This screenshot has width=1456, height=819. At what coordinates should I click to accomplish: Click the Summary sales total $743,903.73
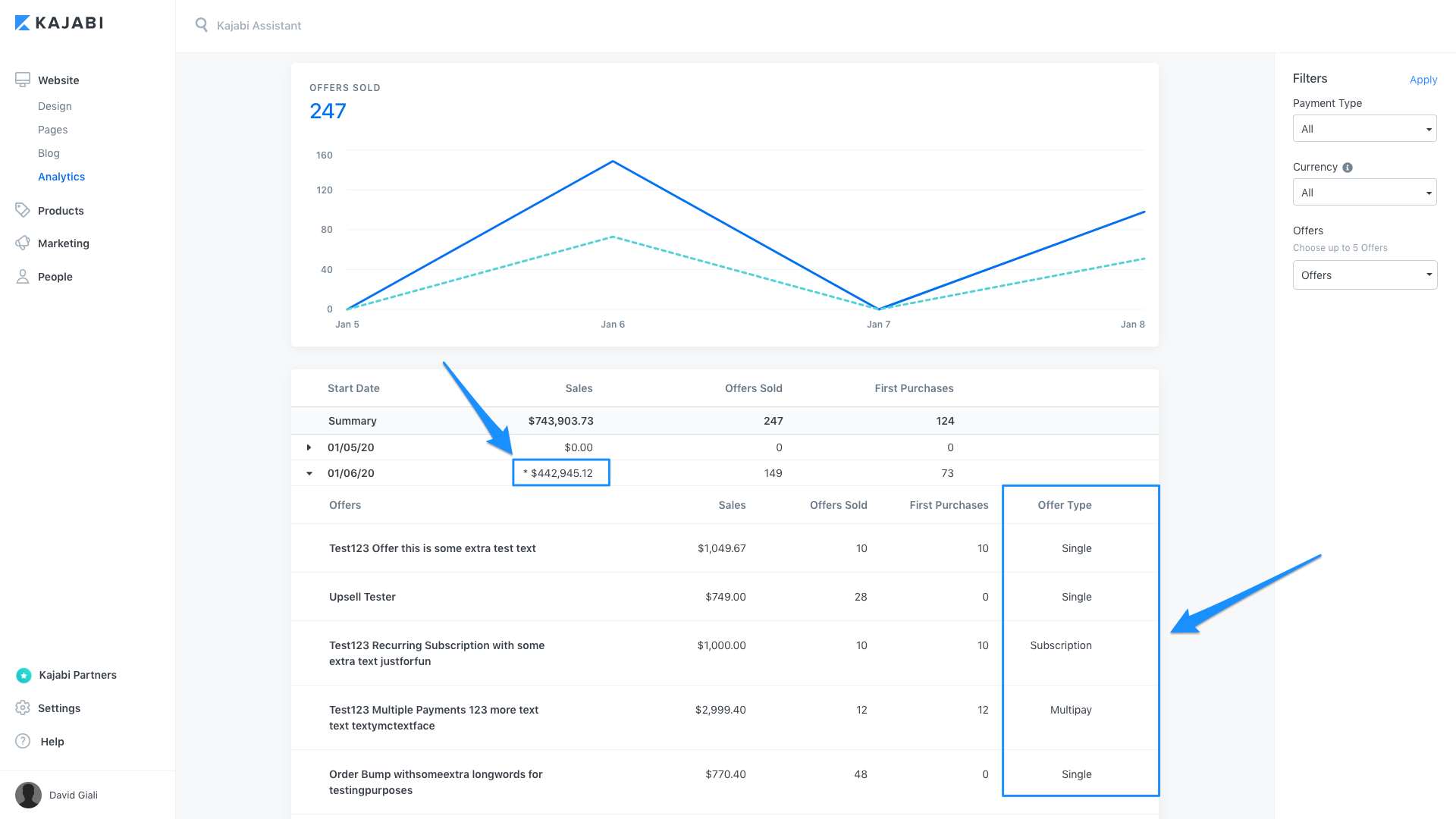pos(560,421)
